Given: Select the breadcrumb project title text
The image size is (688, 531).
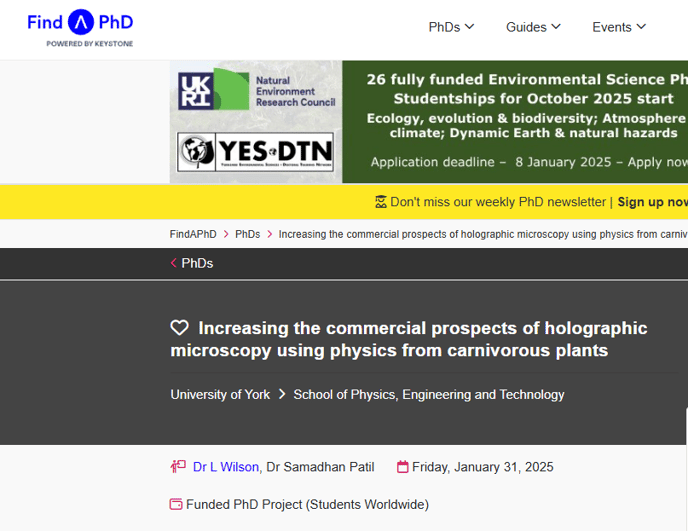Looking at the screenshot, I should (x=483, y=234).
